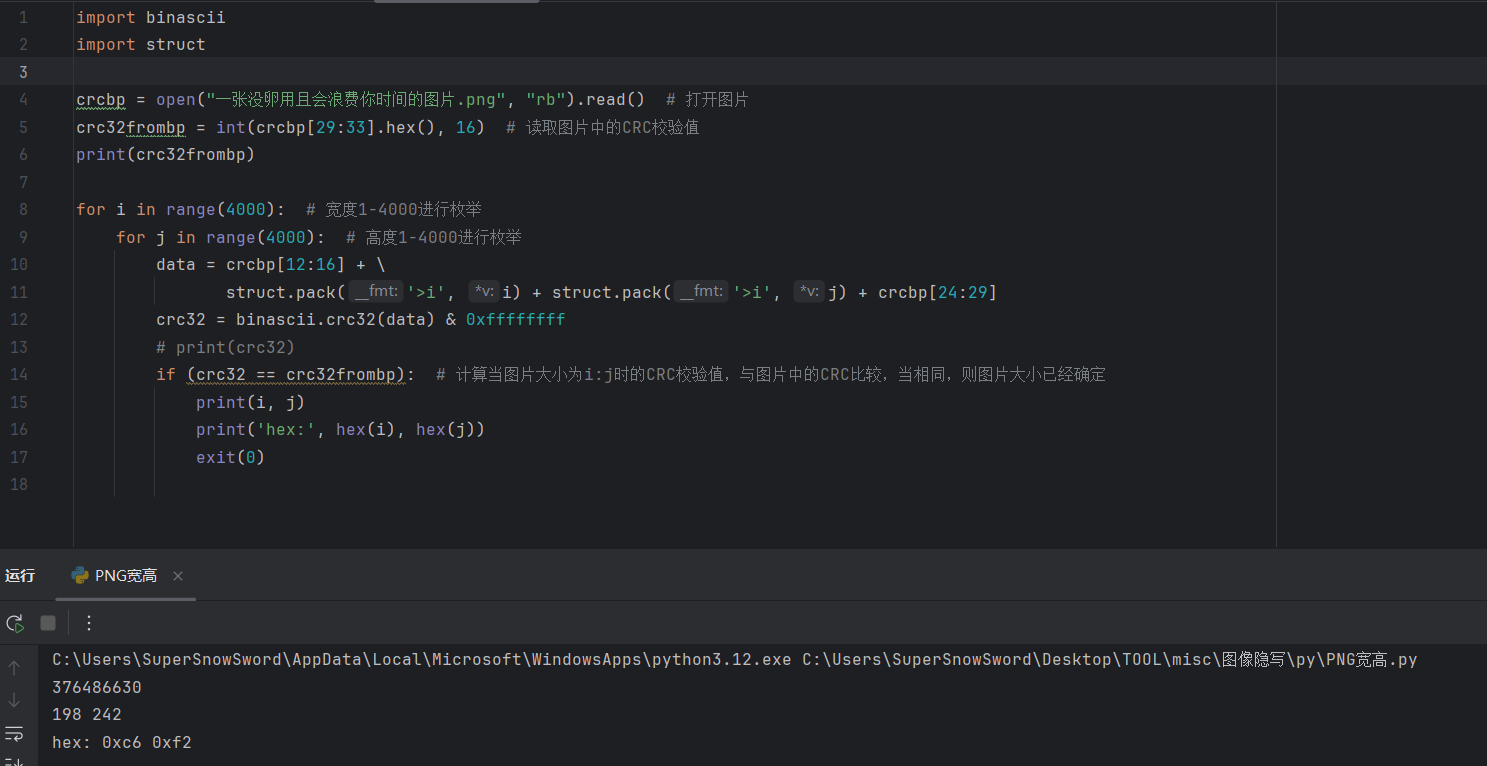Click 'for j in range(4000):' line
This screenshot has width=1487, height=766.
[221, 237]
